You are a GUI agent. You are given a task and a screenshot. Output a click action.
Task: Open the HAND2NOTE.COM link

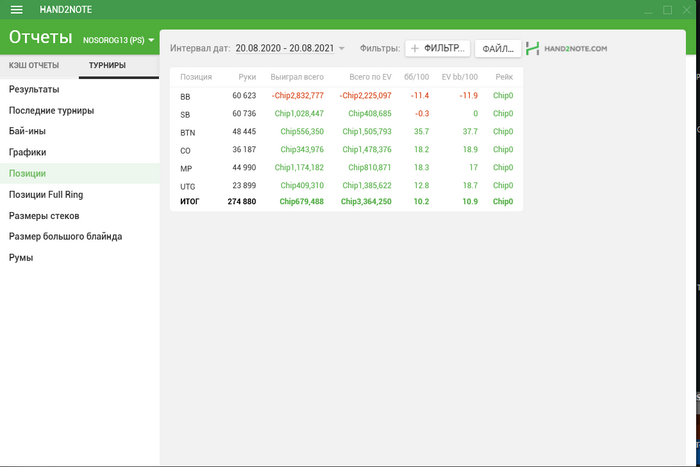575,49
